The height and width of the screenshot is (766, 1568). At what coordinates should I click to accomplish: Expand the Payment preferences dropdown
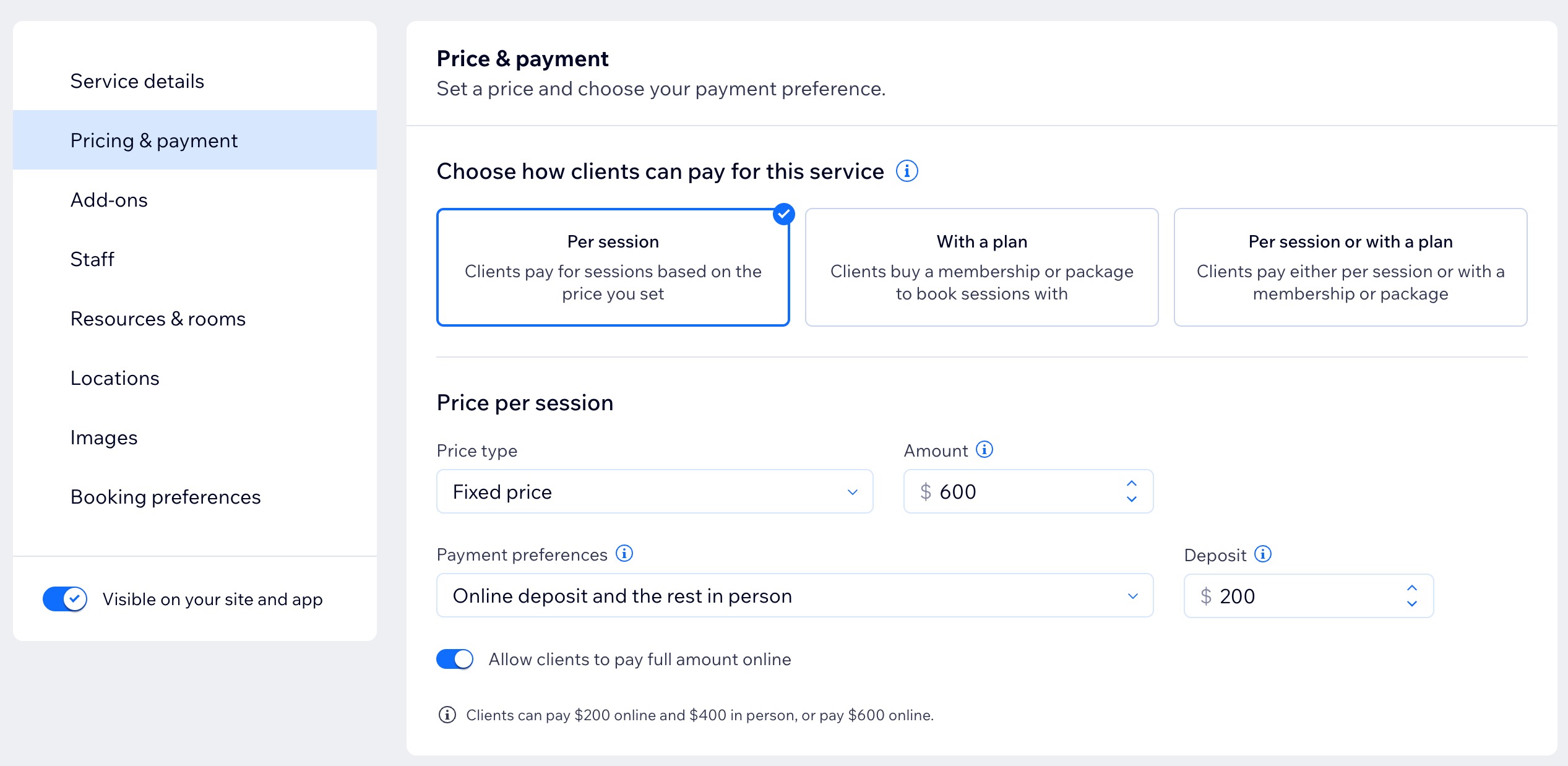795,595
